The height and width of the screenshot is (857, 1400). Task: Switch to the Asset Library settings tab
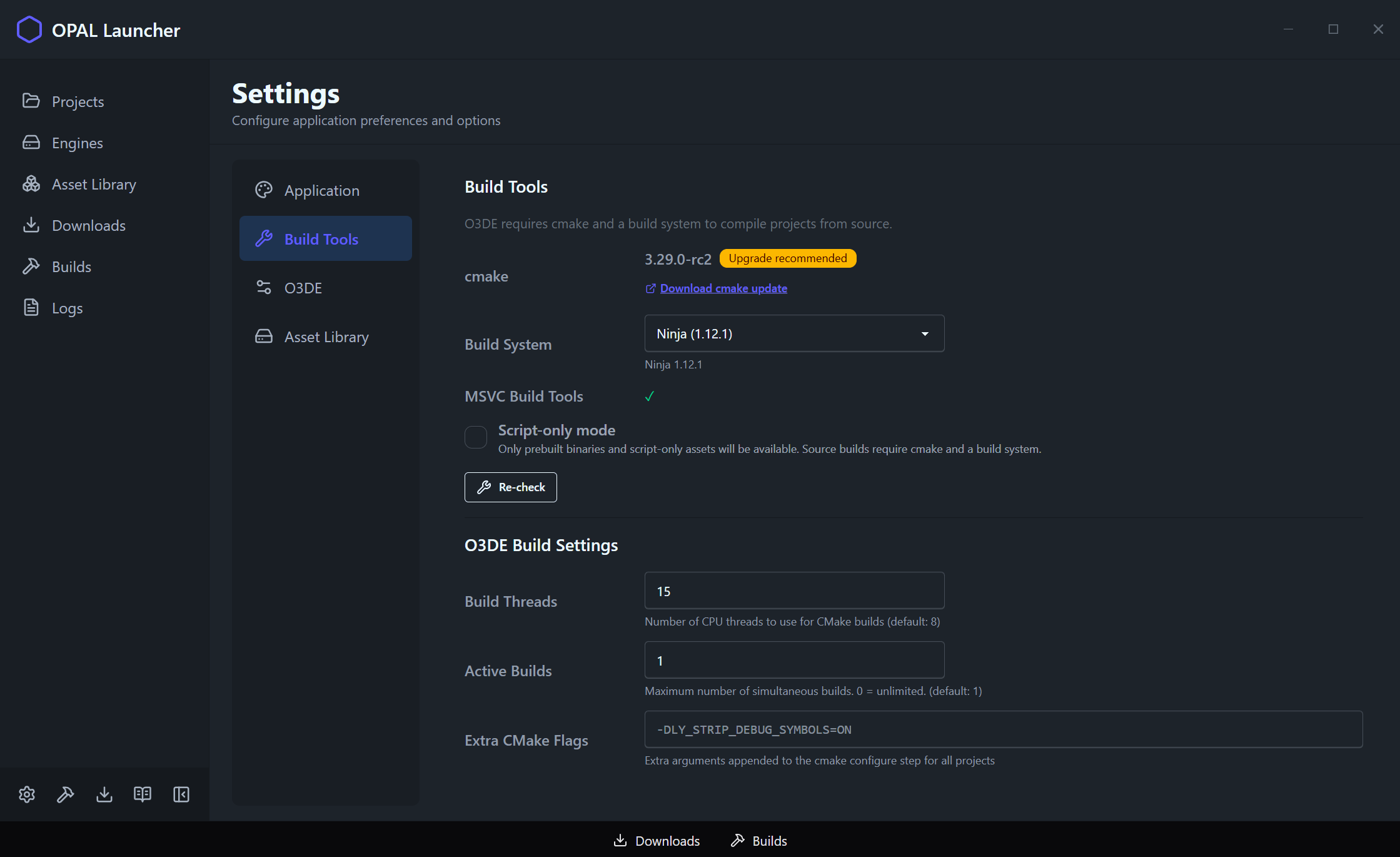[x=325, y=337]
